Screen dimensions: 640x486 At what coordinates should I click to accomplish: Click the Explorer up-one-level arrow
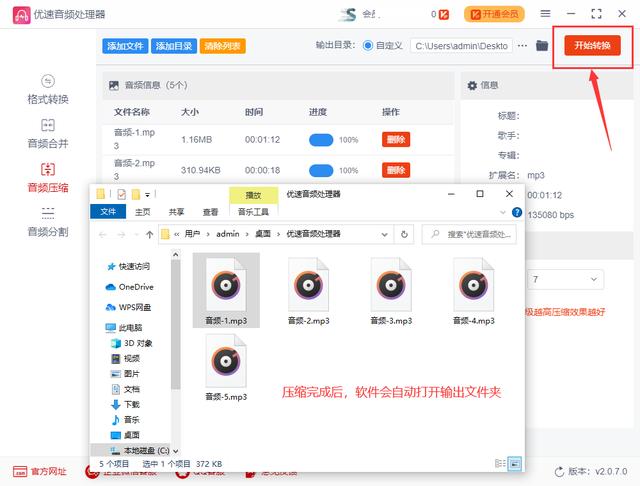tap(149, 234)
